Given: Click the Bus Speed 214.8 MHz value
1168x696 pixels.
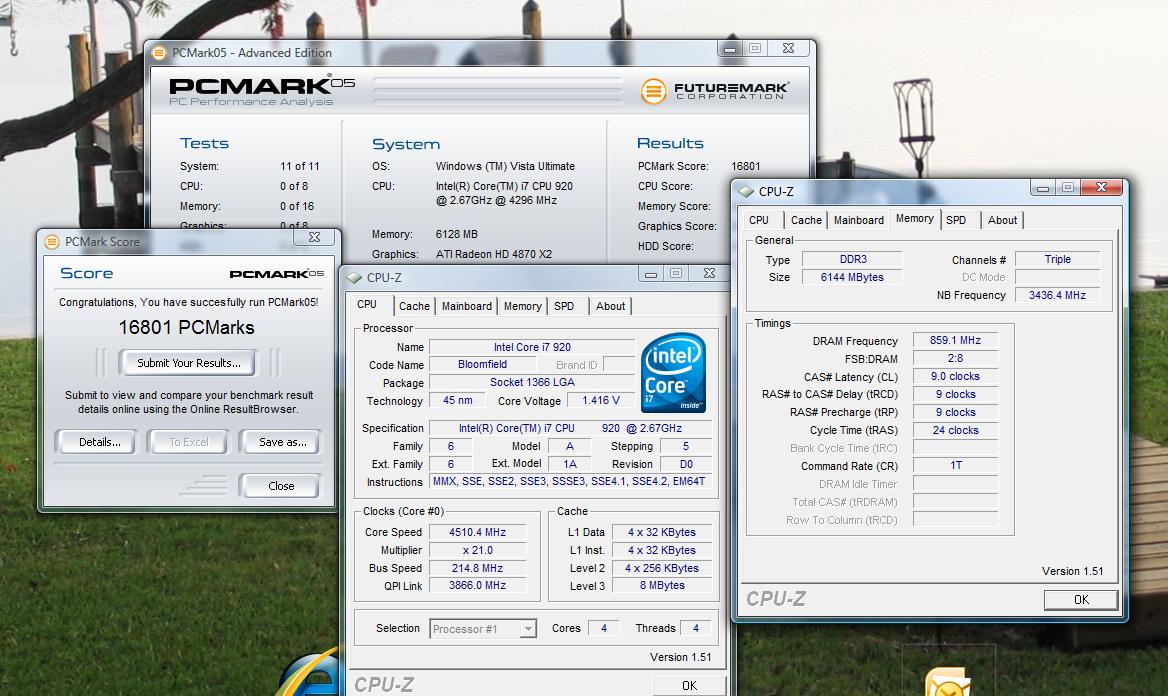Looking at the screenshot, I should [x=477, y=568].
